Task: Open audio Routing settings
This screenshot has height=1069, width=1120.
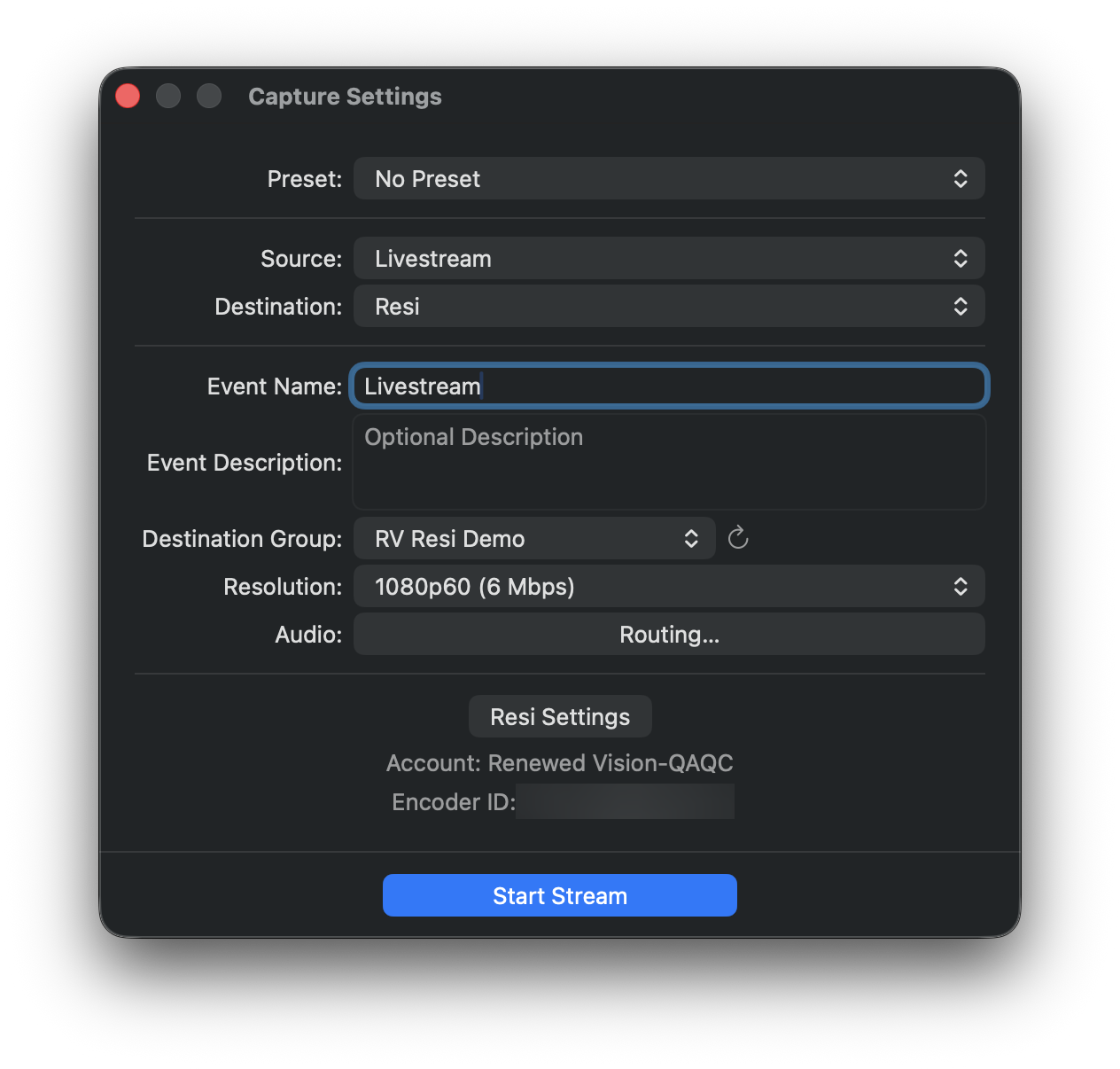Action: (x=669, y=635)
